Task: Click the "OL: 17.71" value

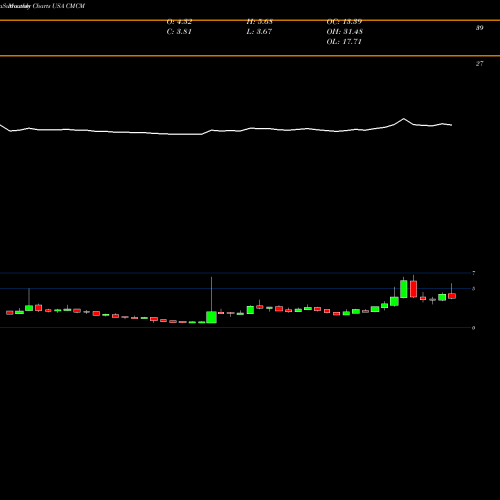Action: [344, 42]
